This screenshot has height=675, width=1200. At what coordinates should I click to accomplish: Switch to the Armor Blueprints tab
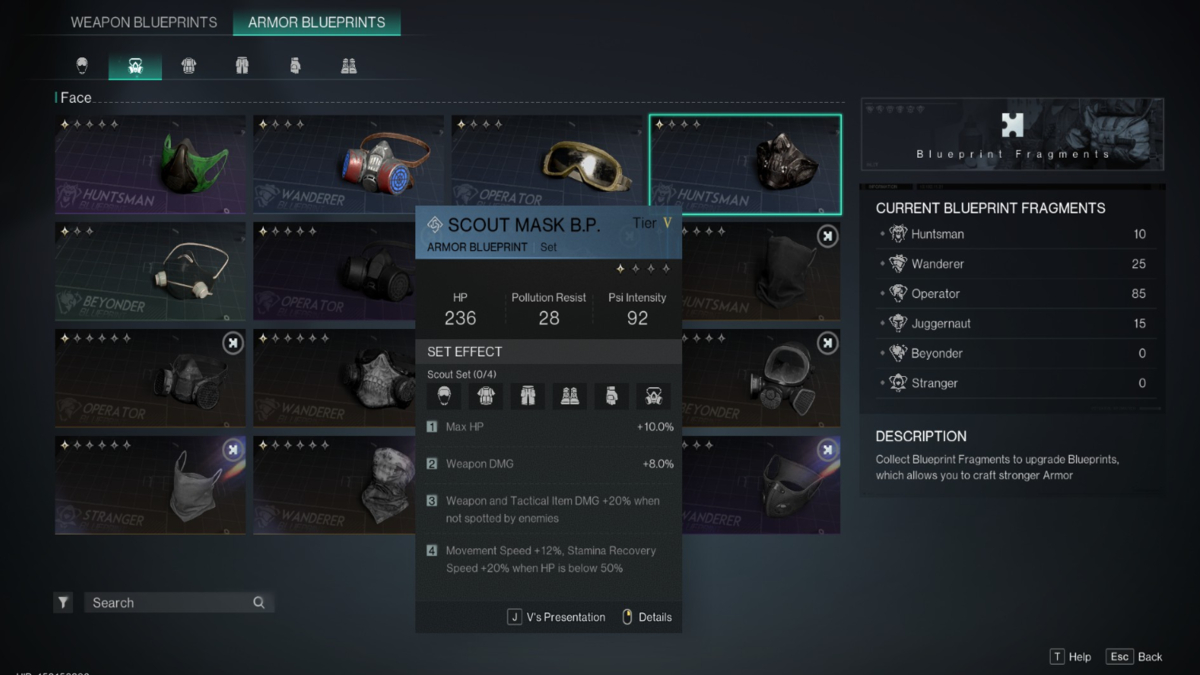317,22
